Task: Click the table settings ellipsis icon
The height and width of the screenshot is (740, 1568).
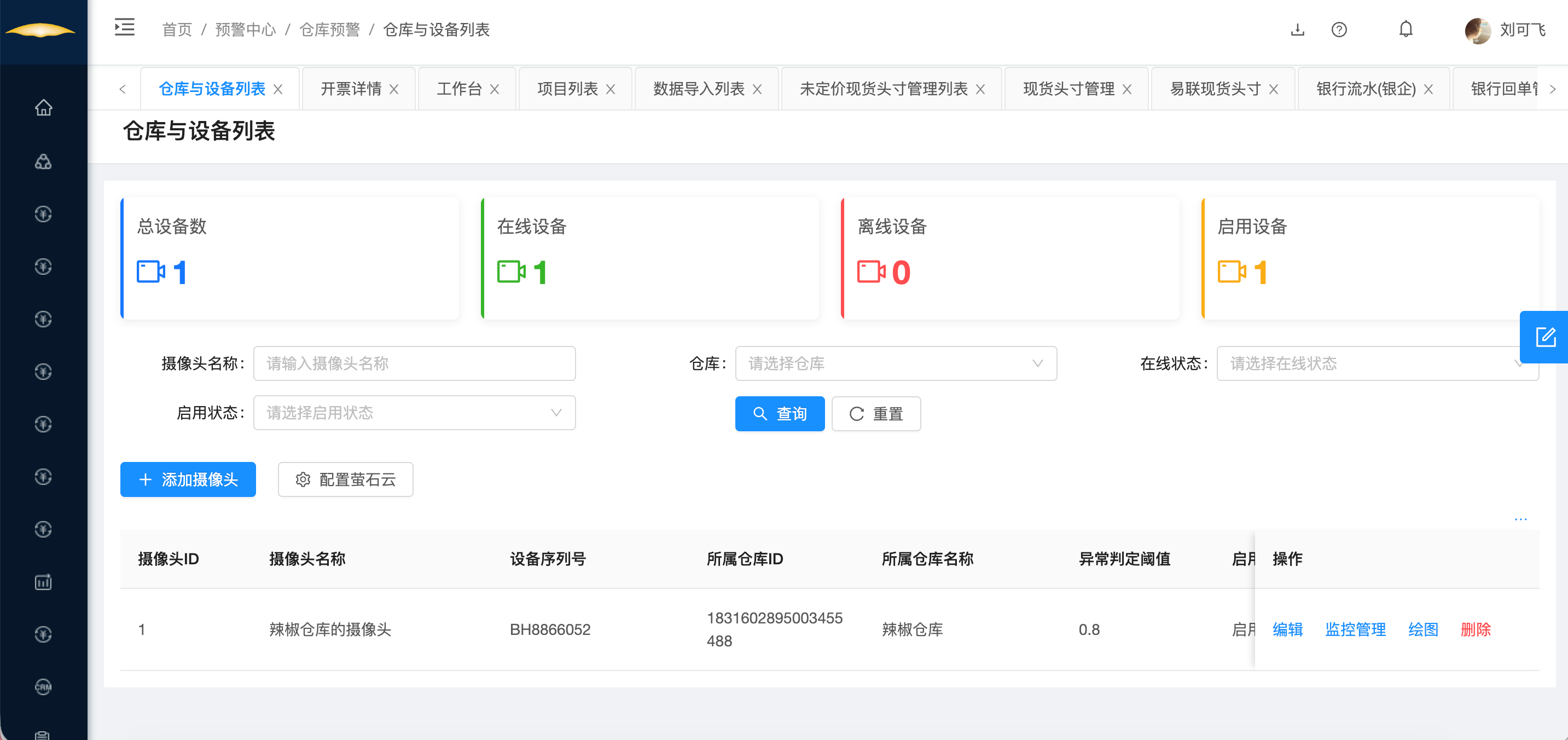Action: [1520, 519]
